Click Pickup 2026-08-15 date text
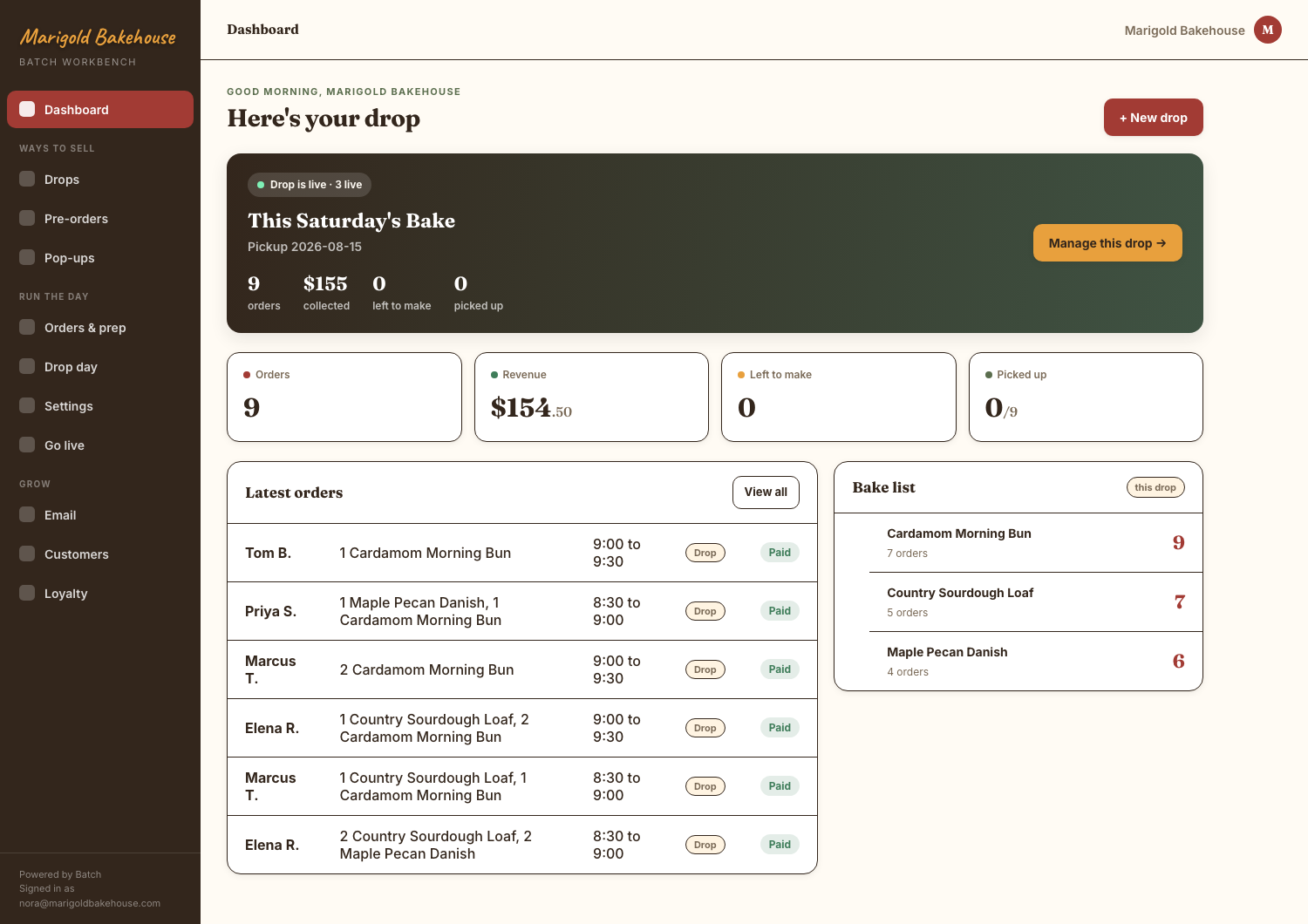The height and width of the screenshot is (924, 1308). (304, 247)
